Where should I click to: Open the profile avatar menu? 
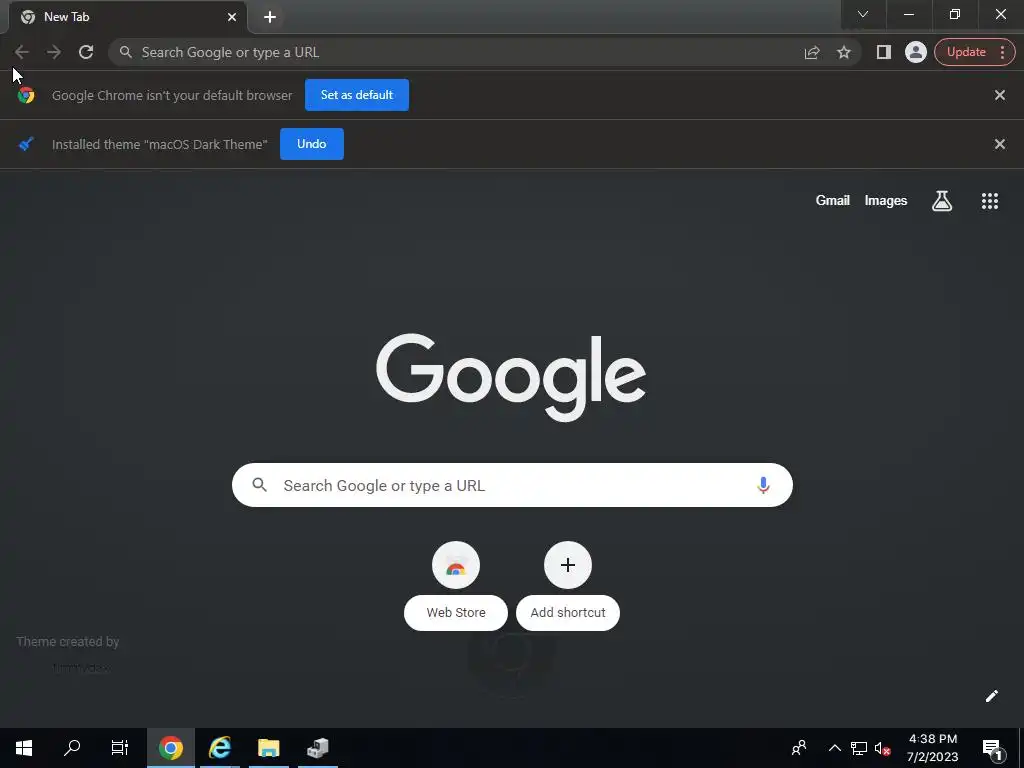(x=916, y=52)
